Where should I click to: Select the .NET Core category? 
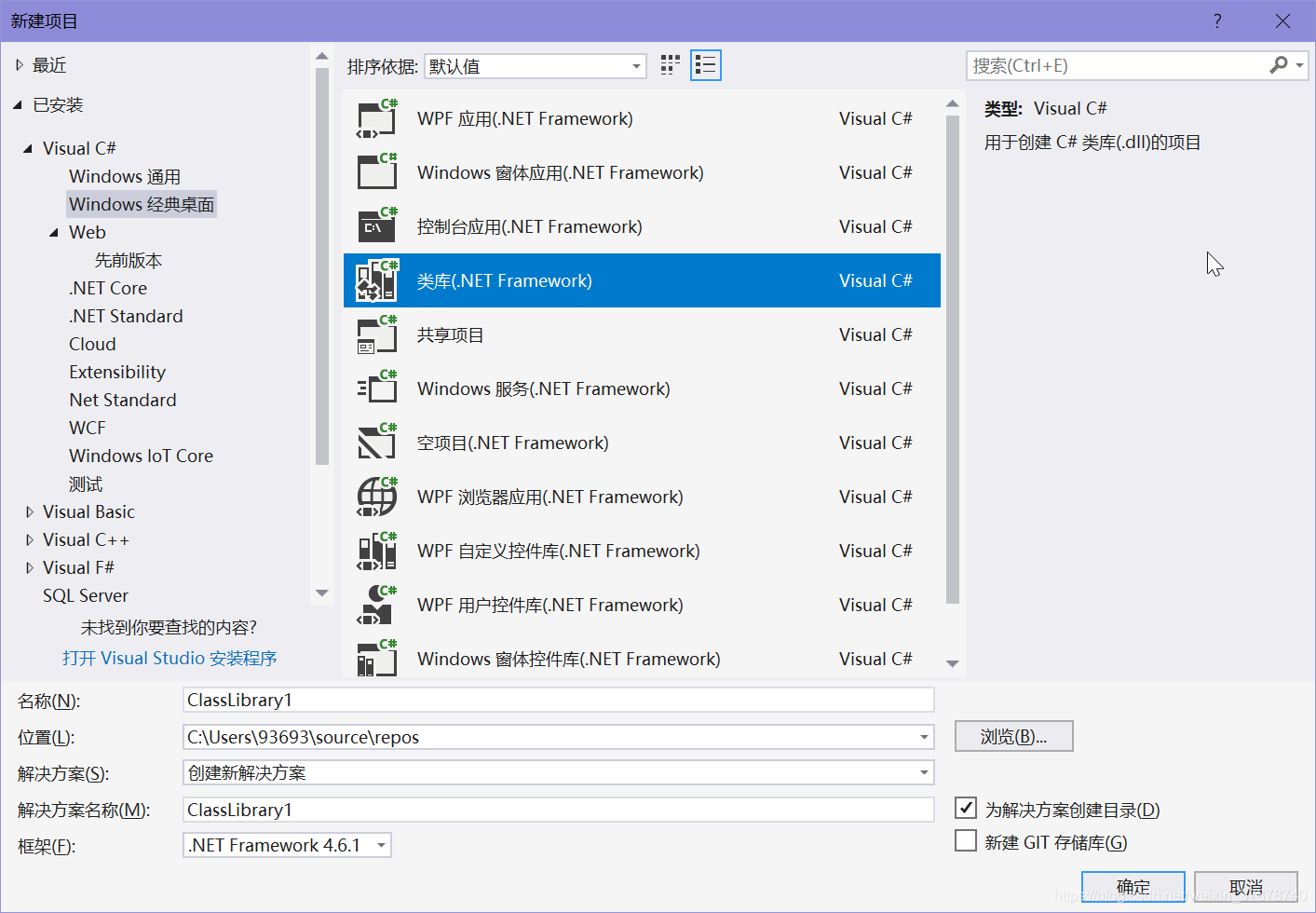click(x=108, y=288)
